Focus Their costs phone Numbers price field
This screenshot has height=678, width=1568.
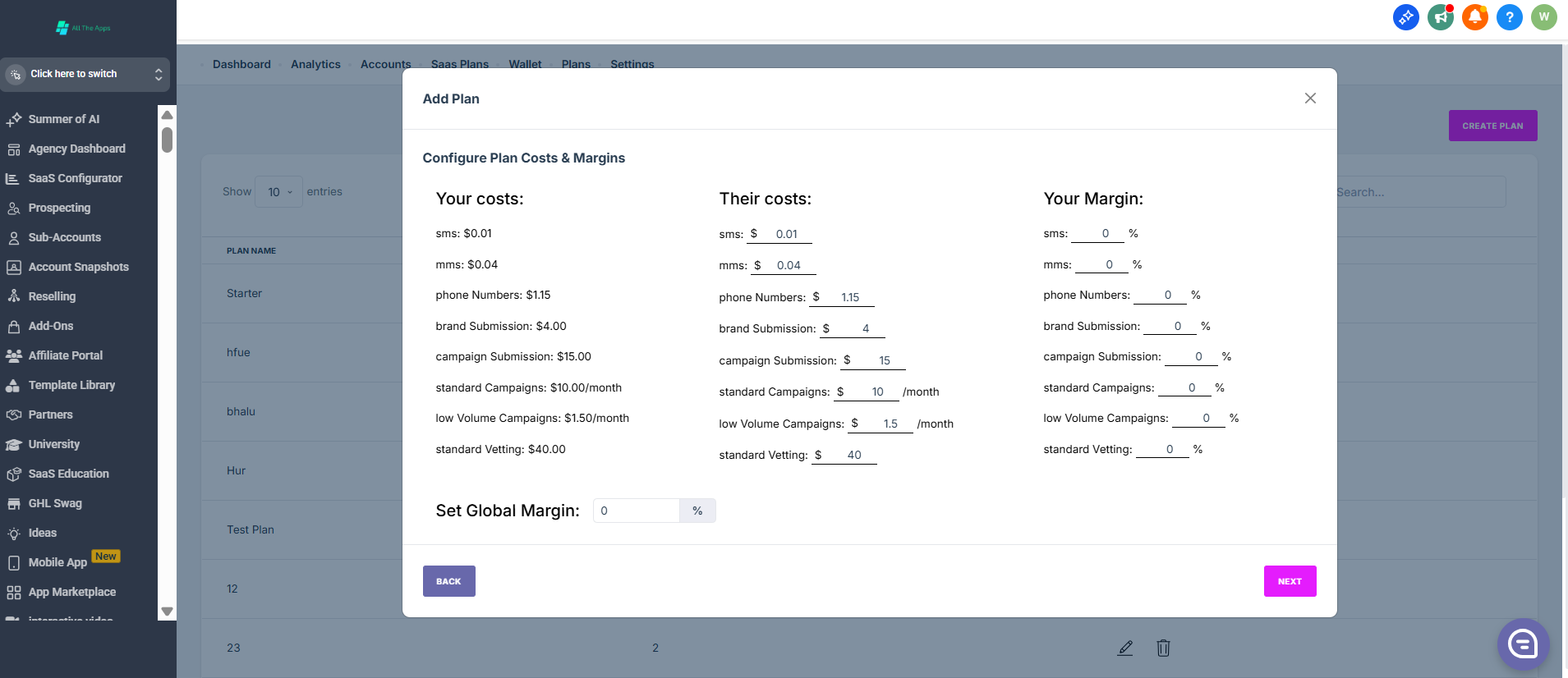tap(848, 298)
